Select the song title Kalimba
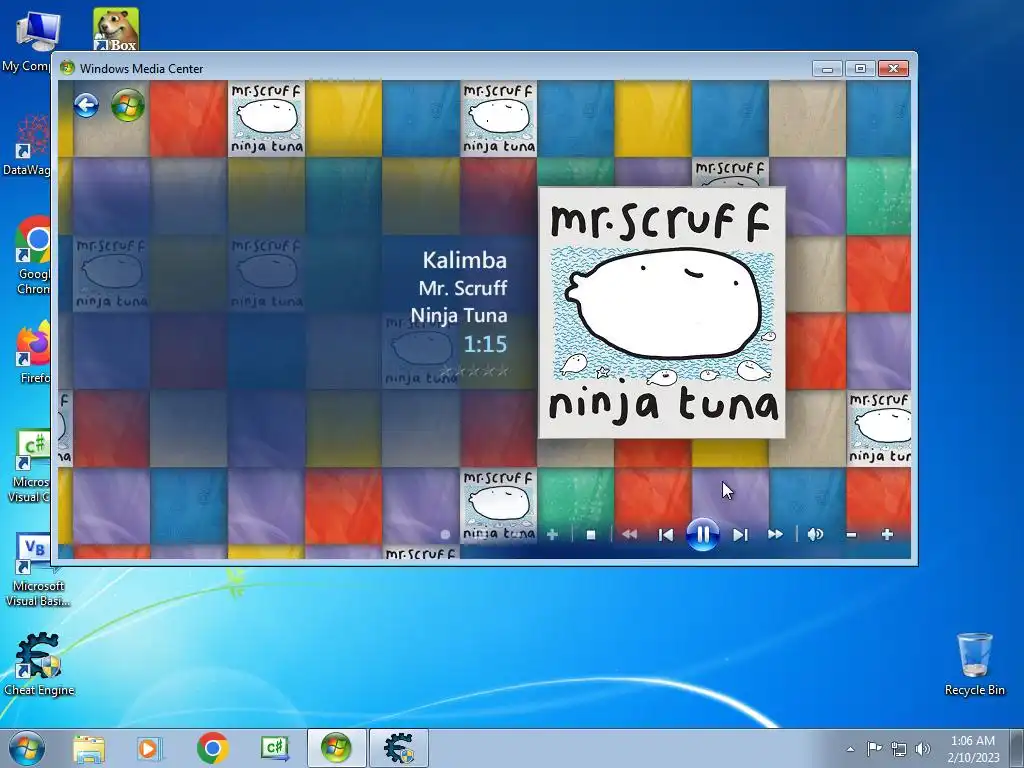The height and width of the screenshot is (768, 1024). pyautogui.click(x=464, y=260)
